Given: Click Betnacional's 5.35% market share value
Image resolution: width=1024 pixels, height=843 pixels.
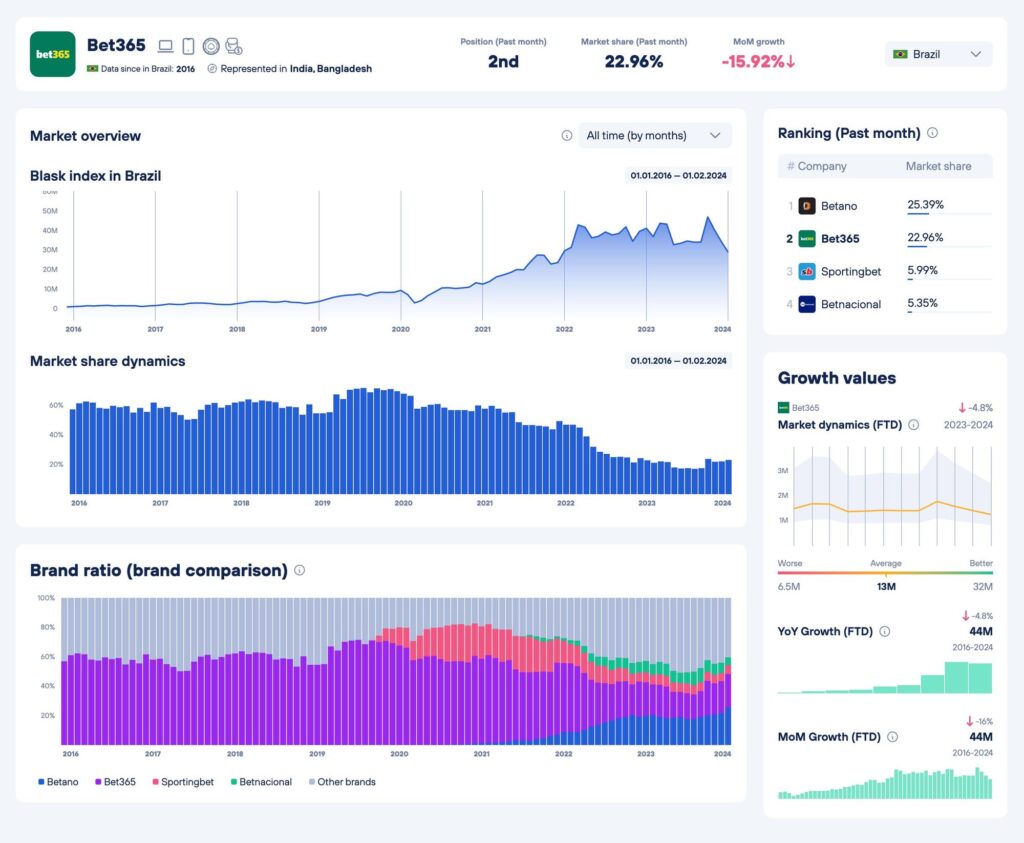Looking at the screenshot, I should [923, 303].
